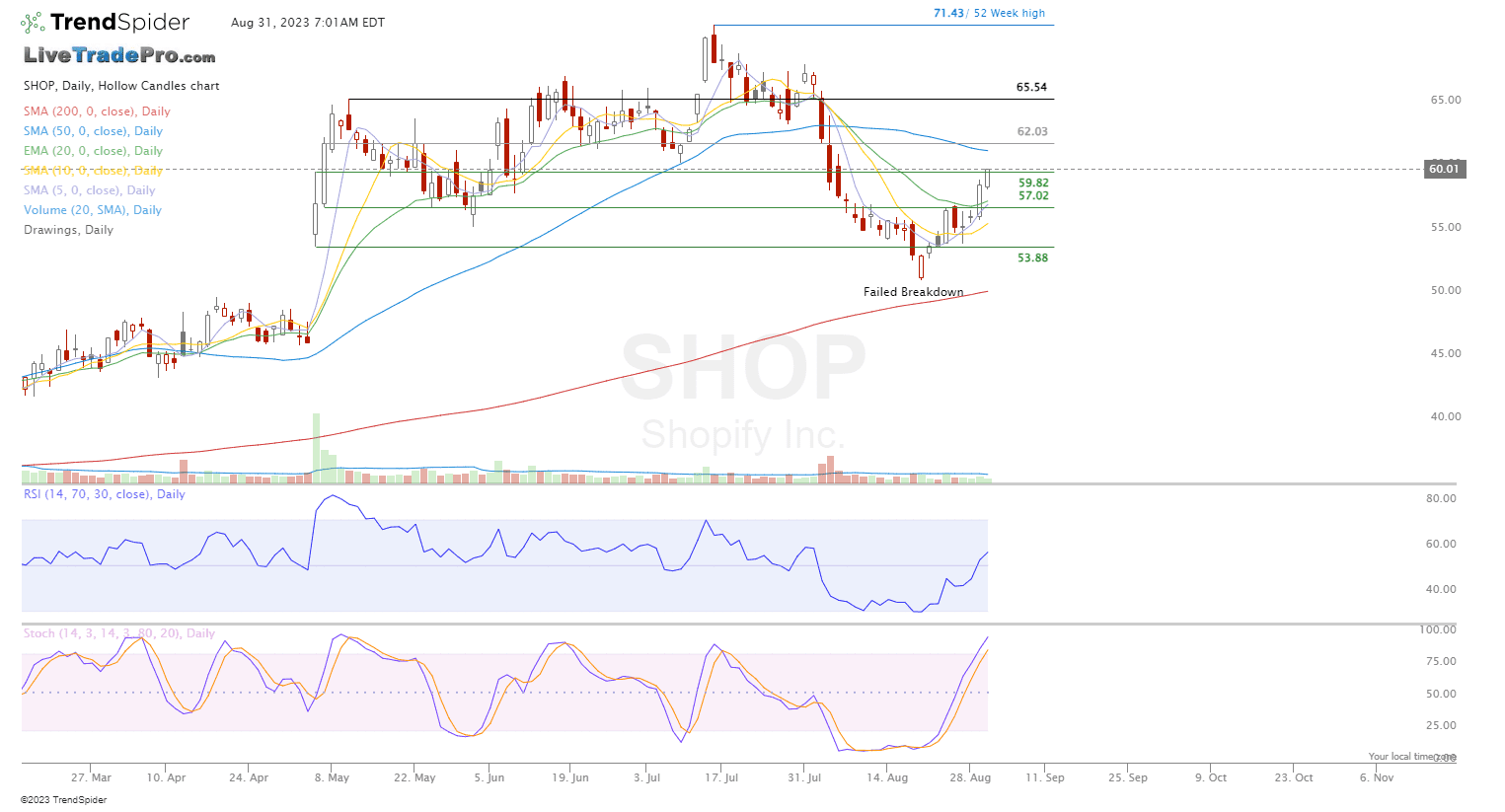
Task: Select the Stoch (14, 3, 14, 3, 80, 20) indicator label
Action: tap(119, 633)
